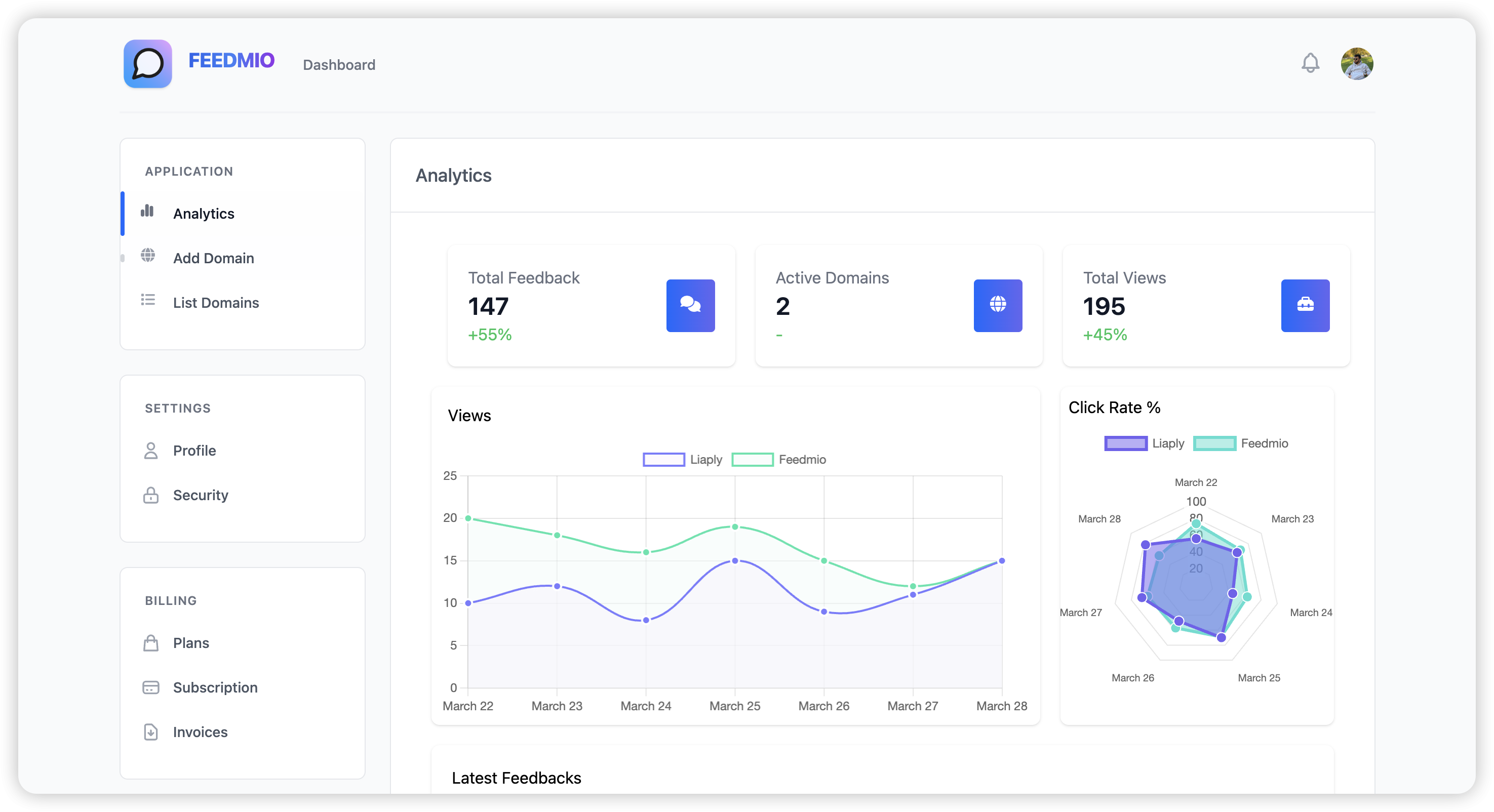Click the March 25 radar axis label
Screen dimensions: 1494x812
[x=1259, y=677]
